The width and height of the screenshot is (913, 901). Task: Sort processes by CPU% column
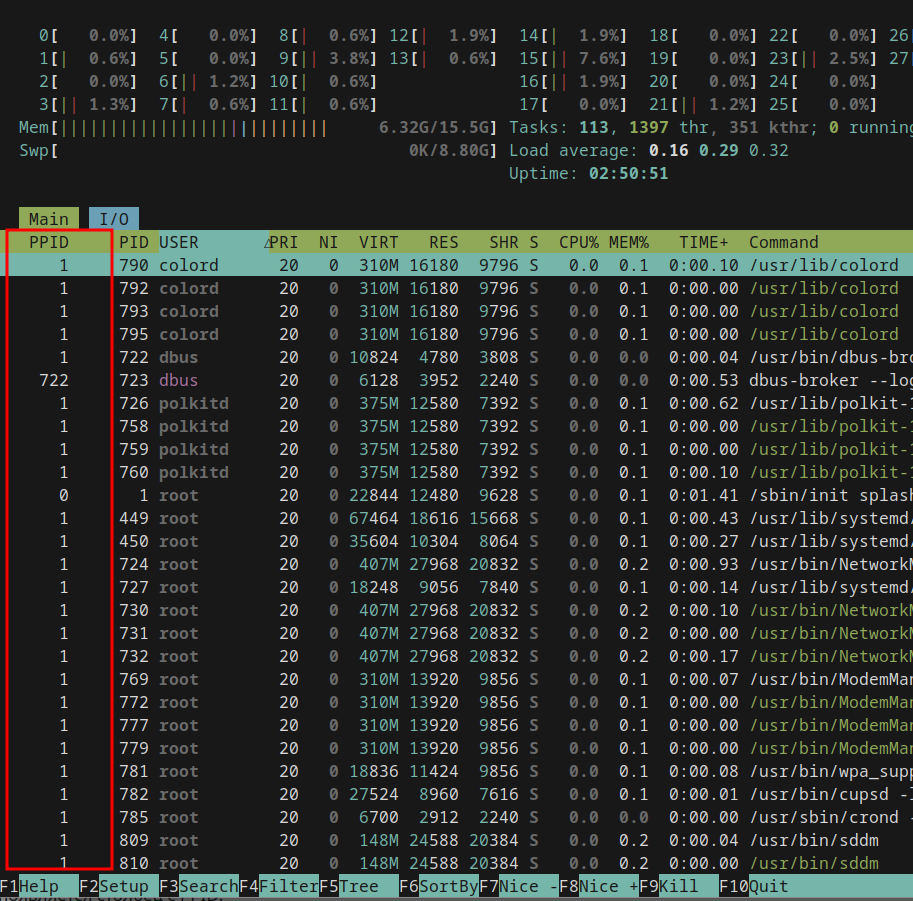(x=578, y=242)
